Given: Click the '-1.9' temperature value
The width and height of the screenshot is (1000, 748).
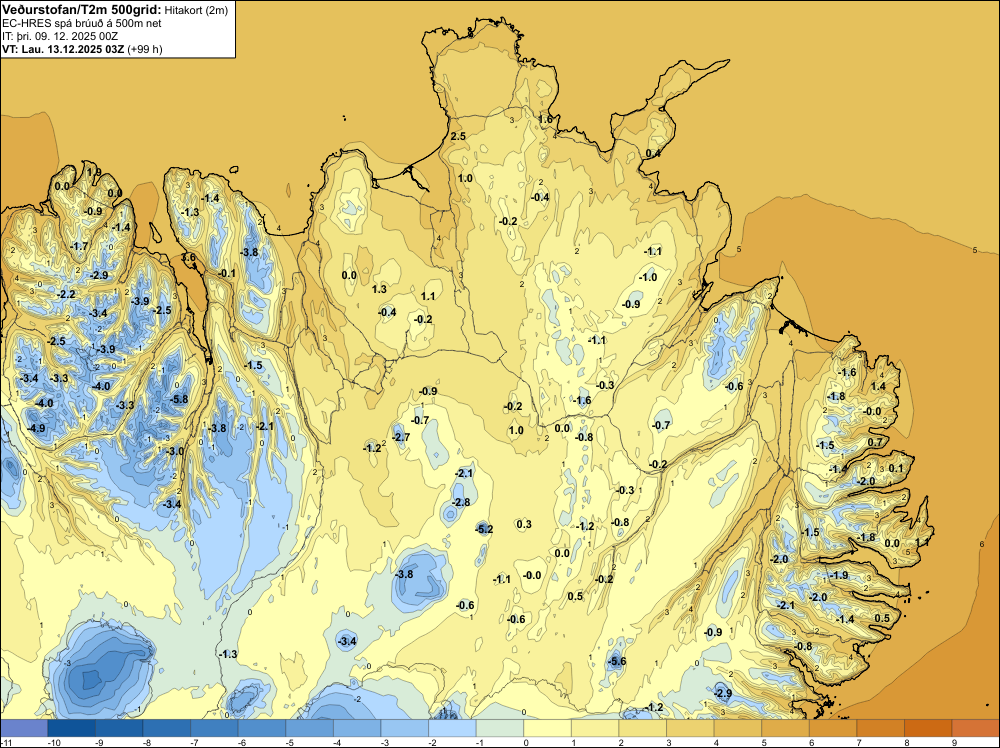Looking at the screenshot, I should [x=839, y=575].
